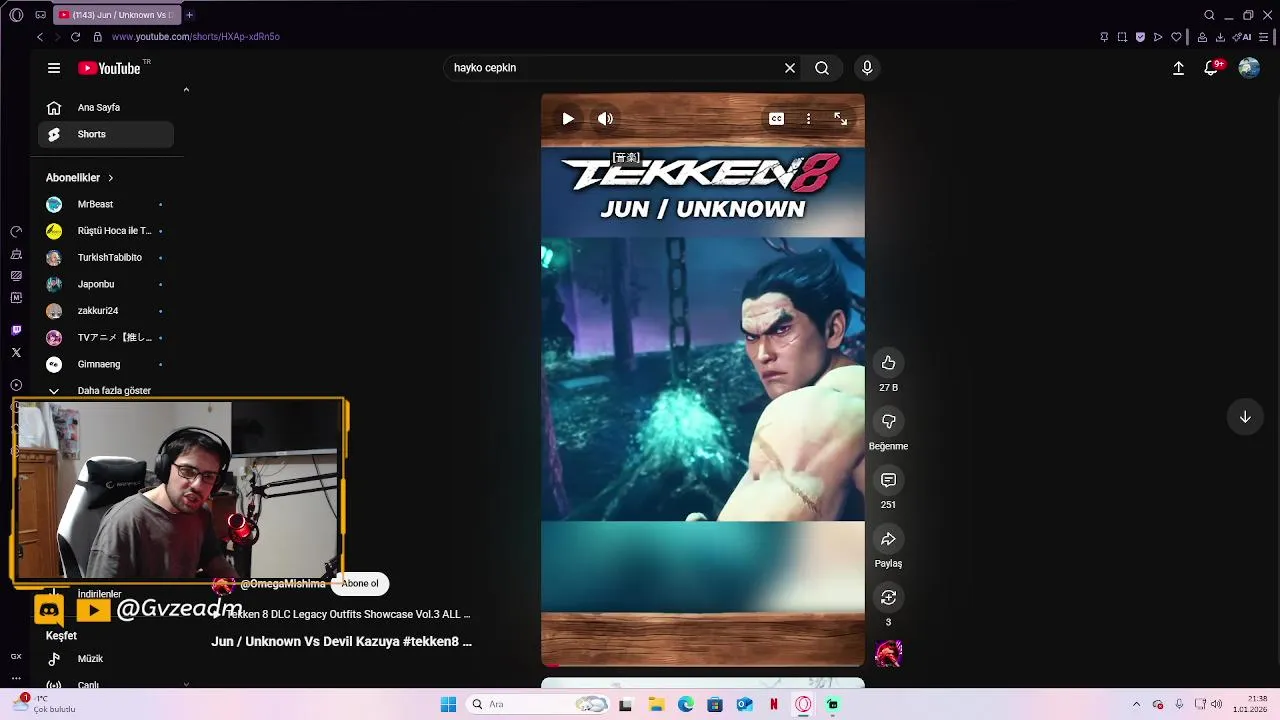Open the Japonbu subscription
1280x720 pixels.
click(x=106, y=284)
